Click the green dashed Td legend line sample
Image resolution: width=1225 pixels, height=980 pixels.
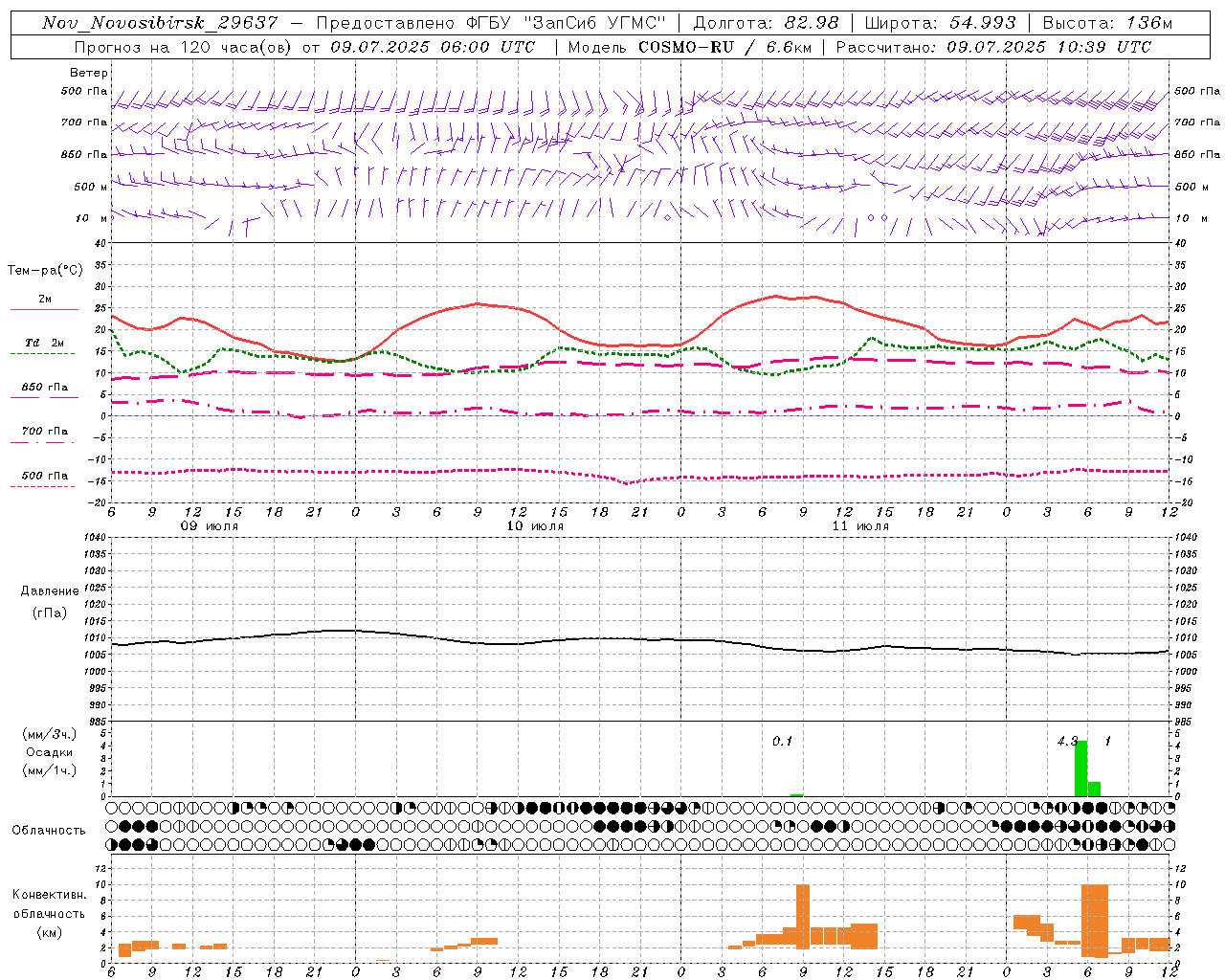pyautogui.click(x=43, y=353)
